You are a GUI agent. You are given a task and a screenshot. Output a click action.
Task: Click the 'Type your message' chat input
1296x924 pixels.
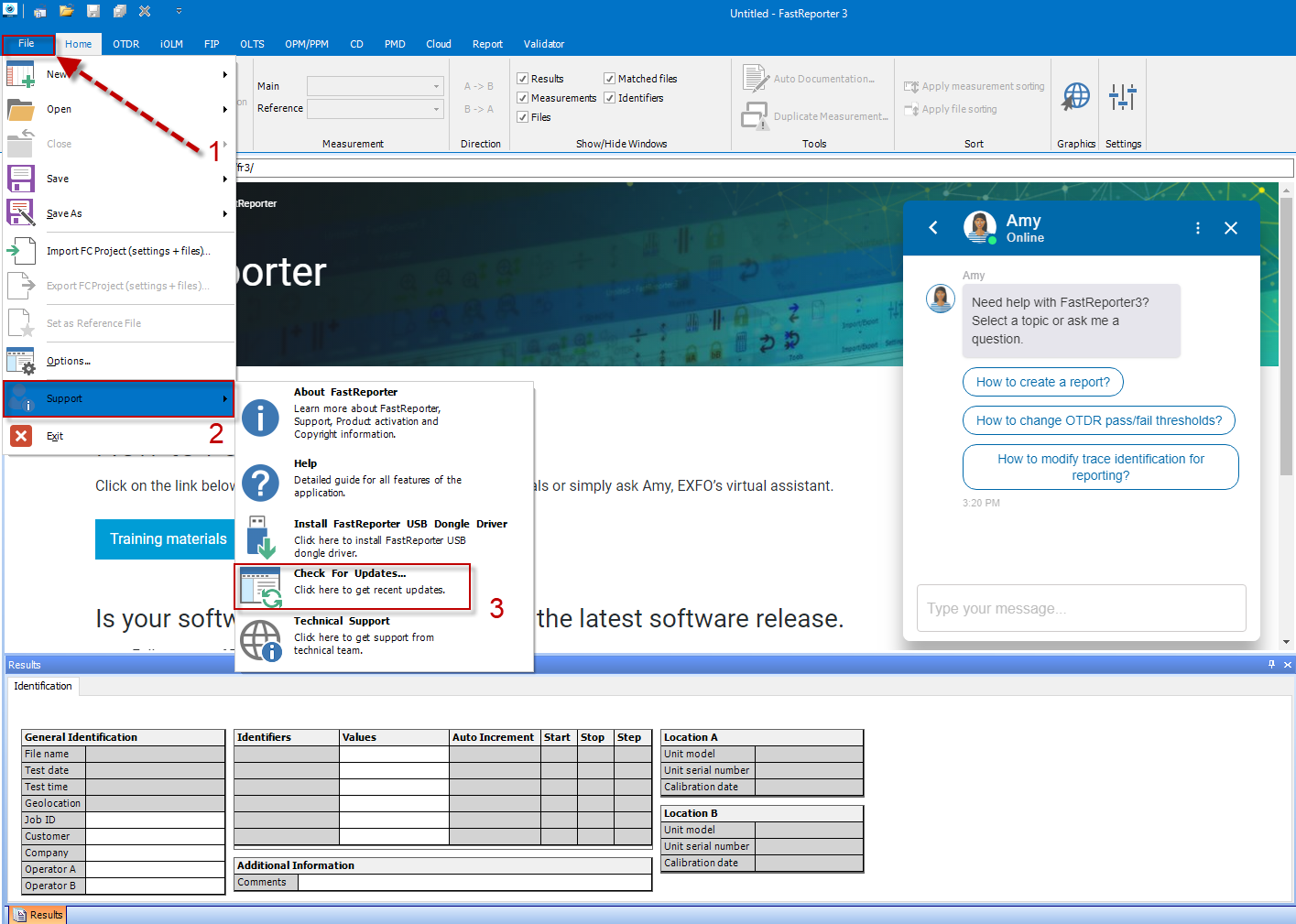pyautogui.click(x=1082, y=608)
